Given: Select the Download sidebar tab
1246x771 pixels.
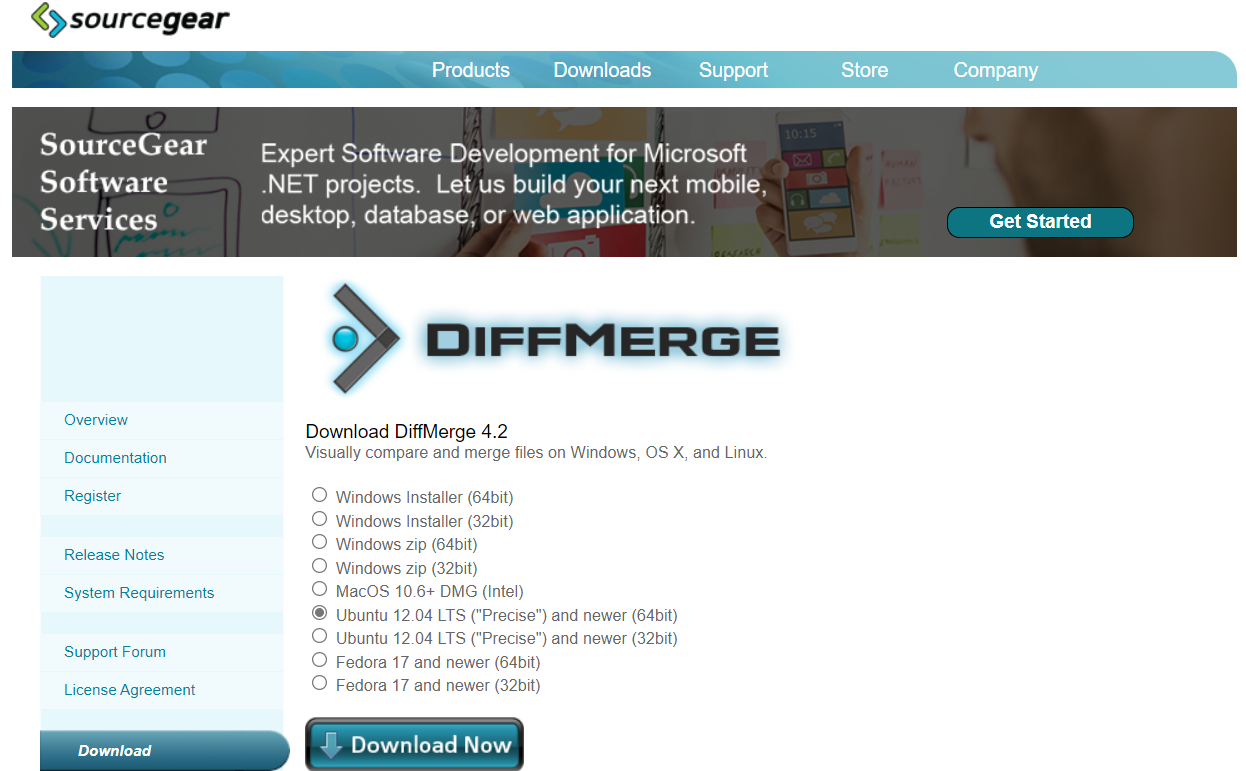Looking at the screenshot, I should tap(165, 750).
